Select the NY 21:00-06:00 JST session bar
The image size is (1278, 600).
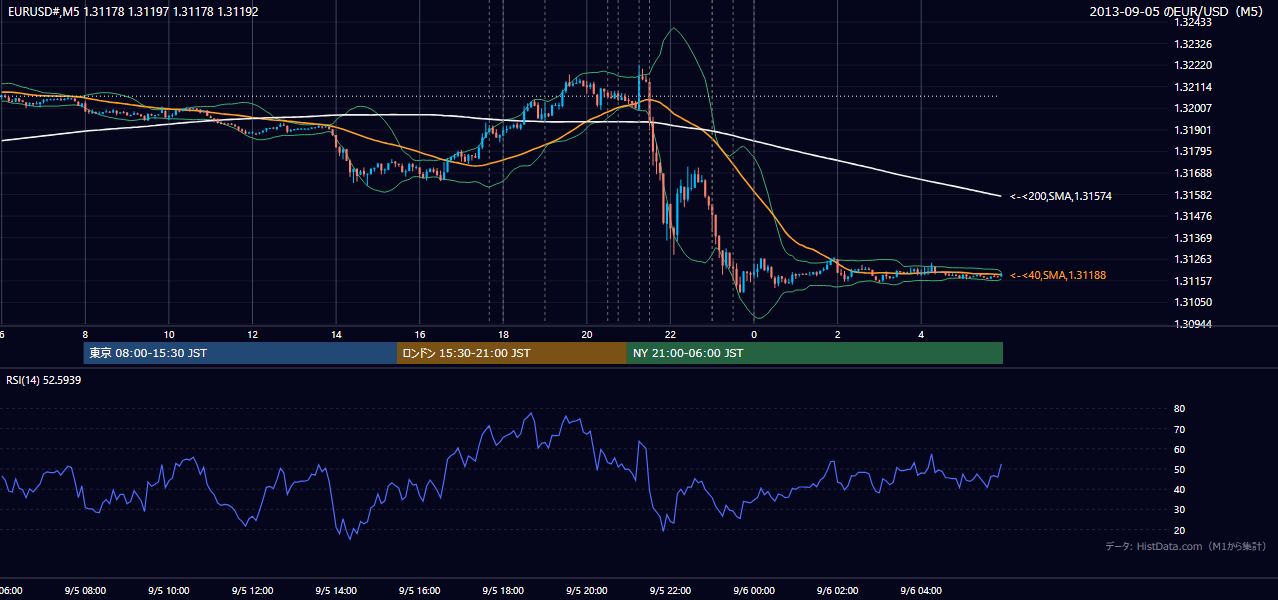point(815,353)
